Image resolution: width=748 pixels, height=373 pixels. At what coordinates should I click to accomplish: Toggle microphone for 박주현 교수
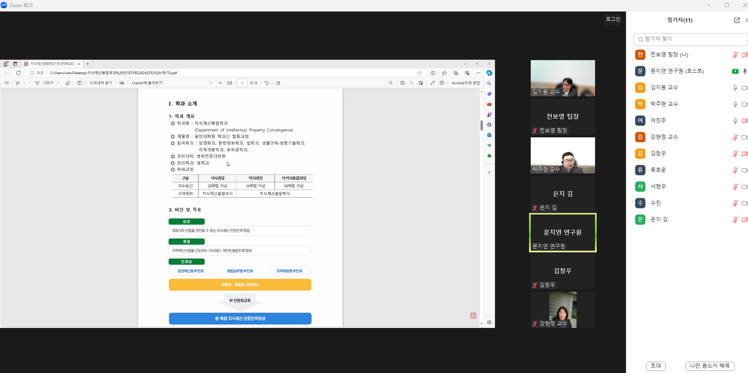click(x=735, y=104)
